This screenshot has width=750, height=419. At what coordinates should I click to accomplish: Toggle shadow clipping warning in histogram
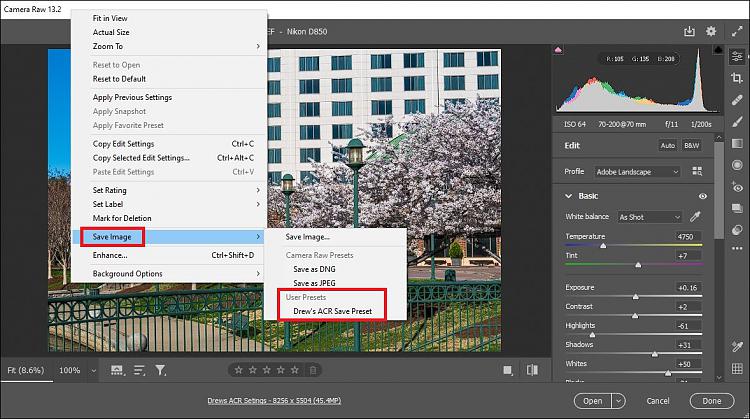pyautogui.click(x=558, y=50)
